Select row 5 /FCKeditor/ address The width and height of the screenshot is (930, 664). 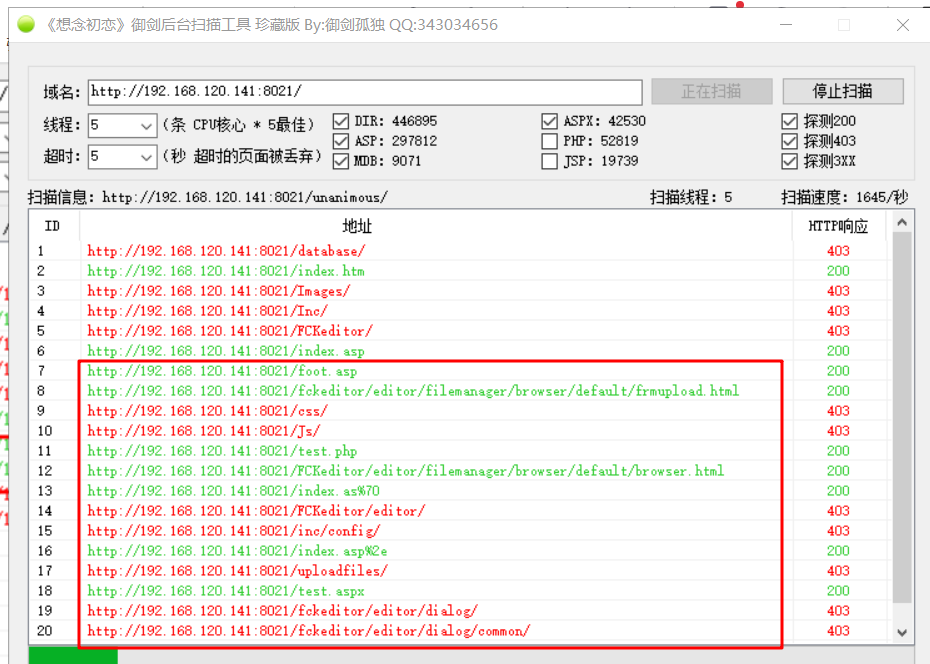[230, 331]
